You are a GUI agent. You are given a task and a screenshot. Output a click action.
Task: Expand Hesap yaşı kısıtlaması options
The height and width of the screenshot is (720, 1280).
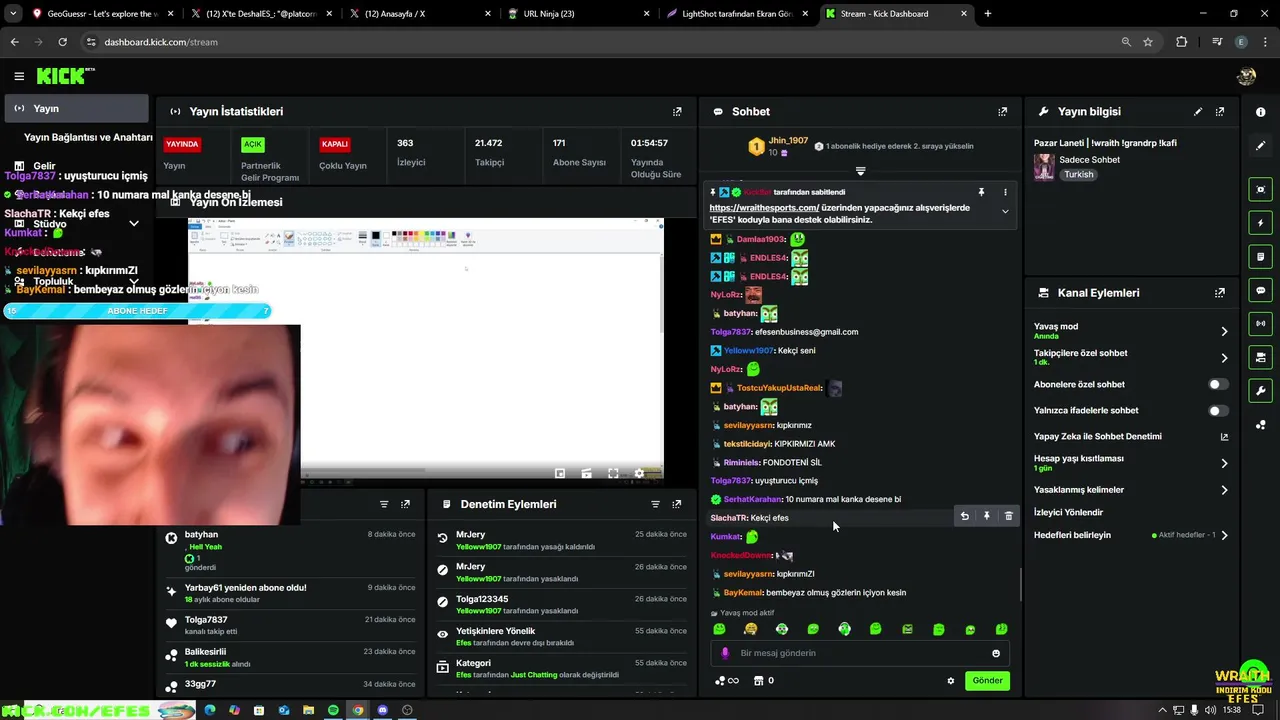(x=1224, y=463)
